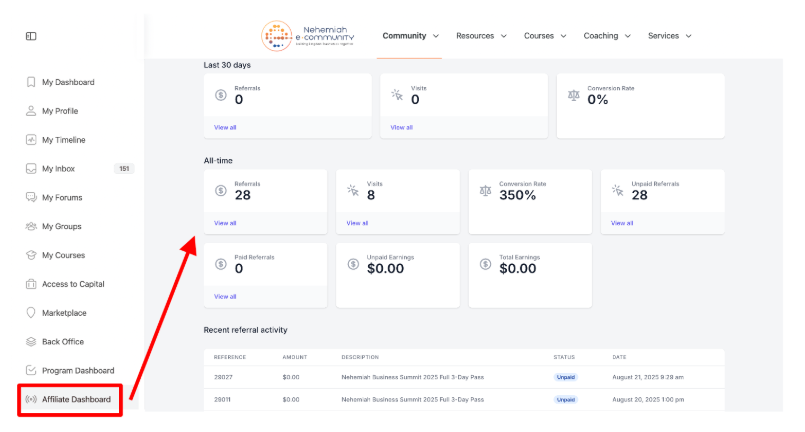The image size is (805, 432).
Task: Click the My Dashboard bookmark icon
Action: [31, 82]
